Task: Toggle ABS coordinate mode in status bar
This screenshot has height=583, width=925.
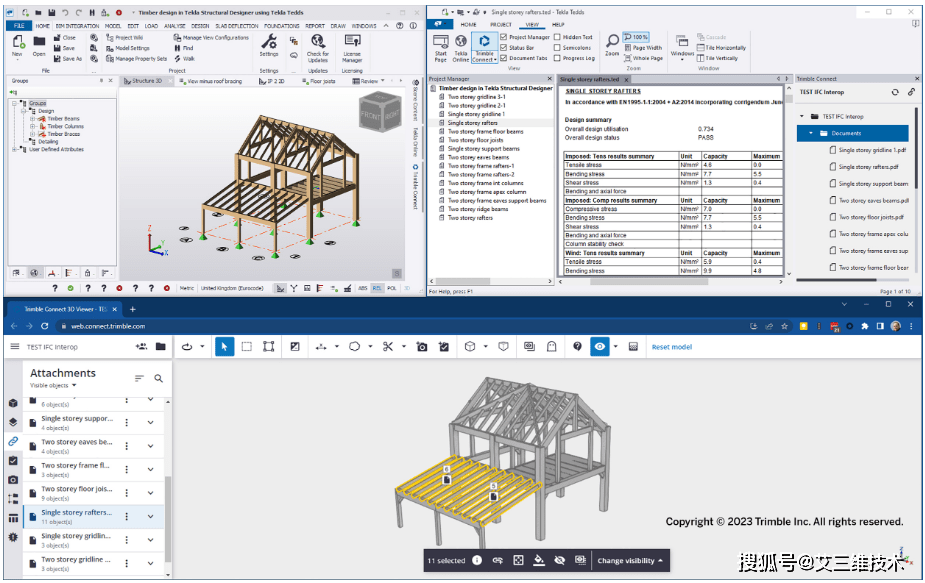Action: point(362,289)
